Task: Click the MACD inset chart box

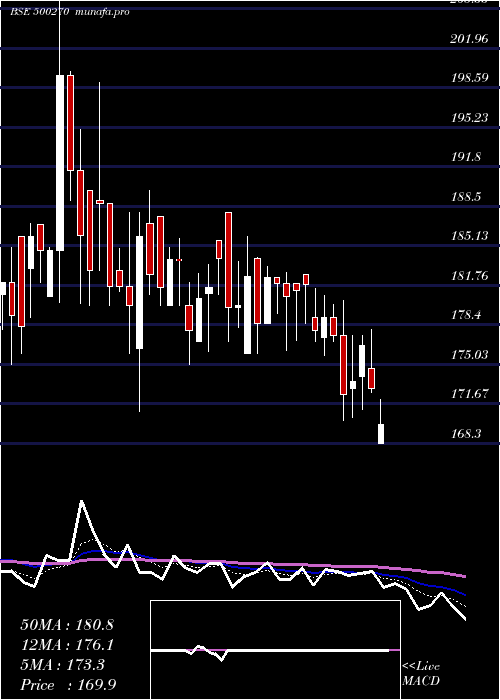Action: coord(275,650)
